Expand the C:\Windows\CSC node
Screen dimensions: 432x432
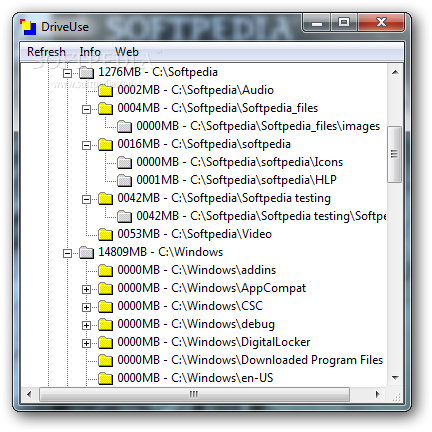click(x=86, y=307)
